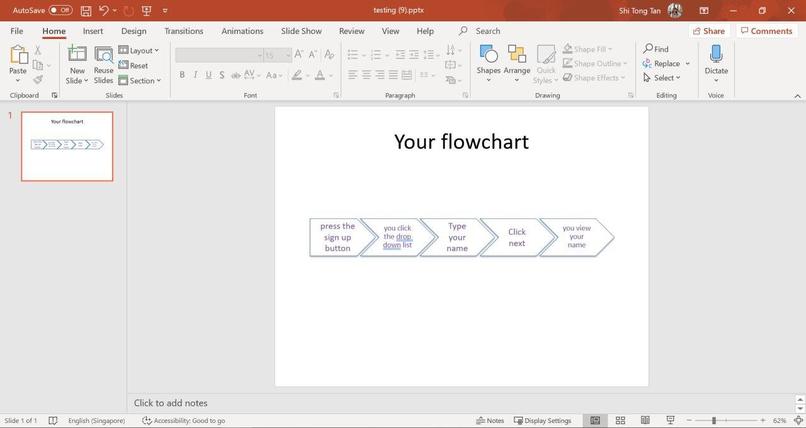Open Font Color picker button
This screenshot has width=806, height=428.
[320, 76]
